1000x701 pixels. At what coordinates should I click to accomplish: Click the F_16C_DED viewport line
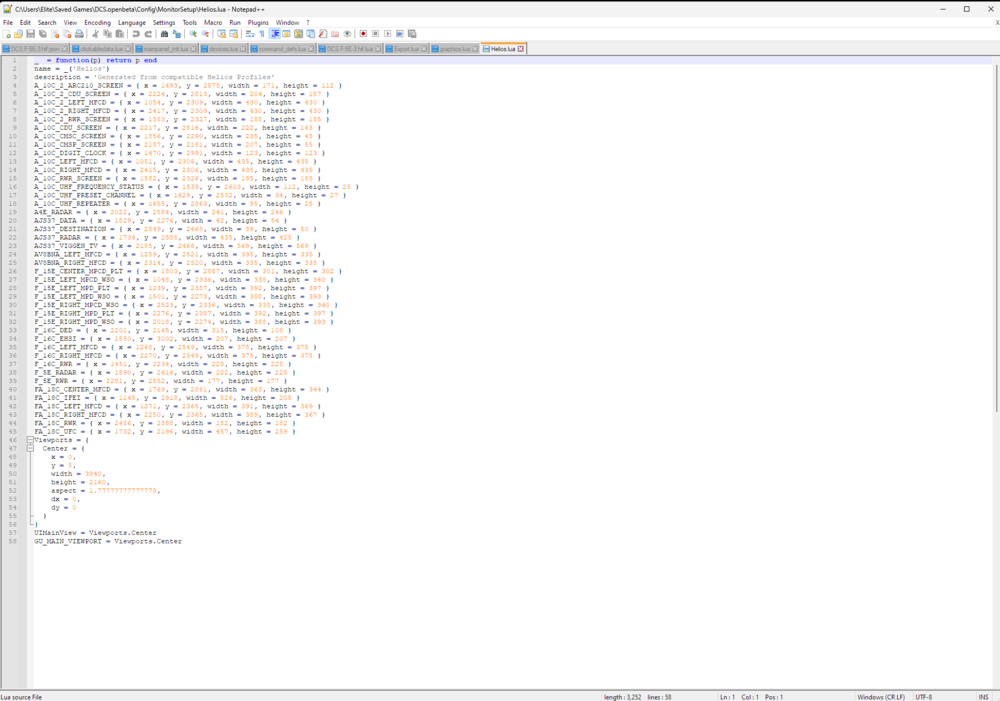coord(163,330)
